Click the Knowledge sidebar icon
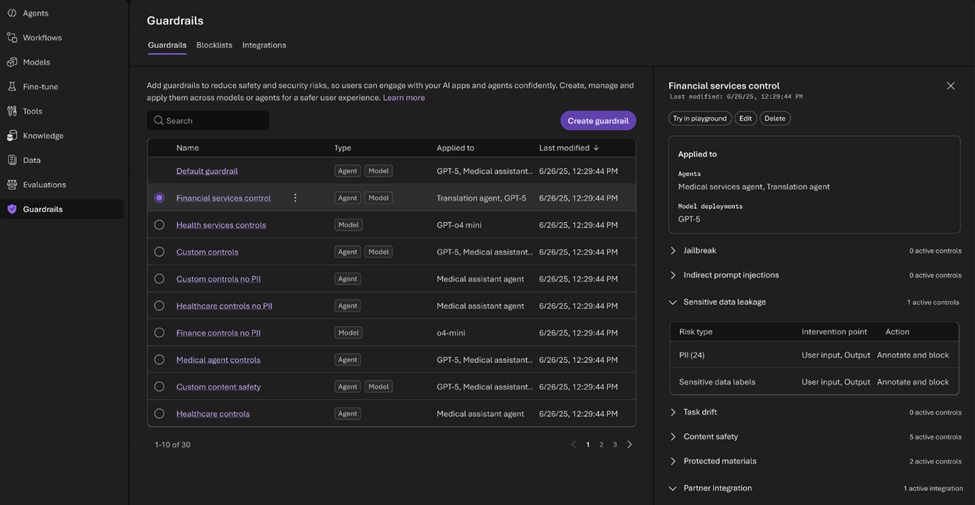 12,136
